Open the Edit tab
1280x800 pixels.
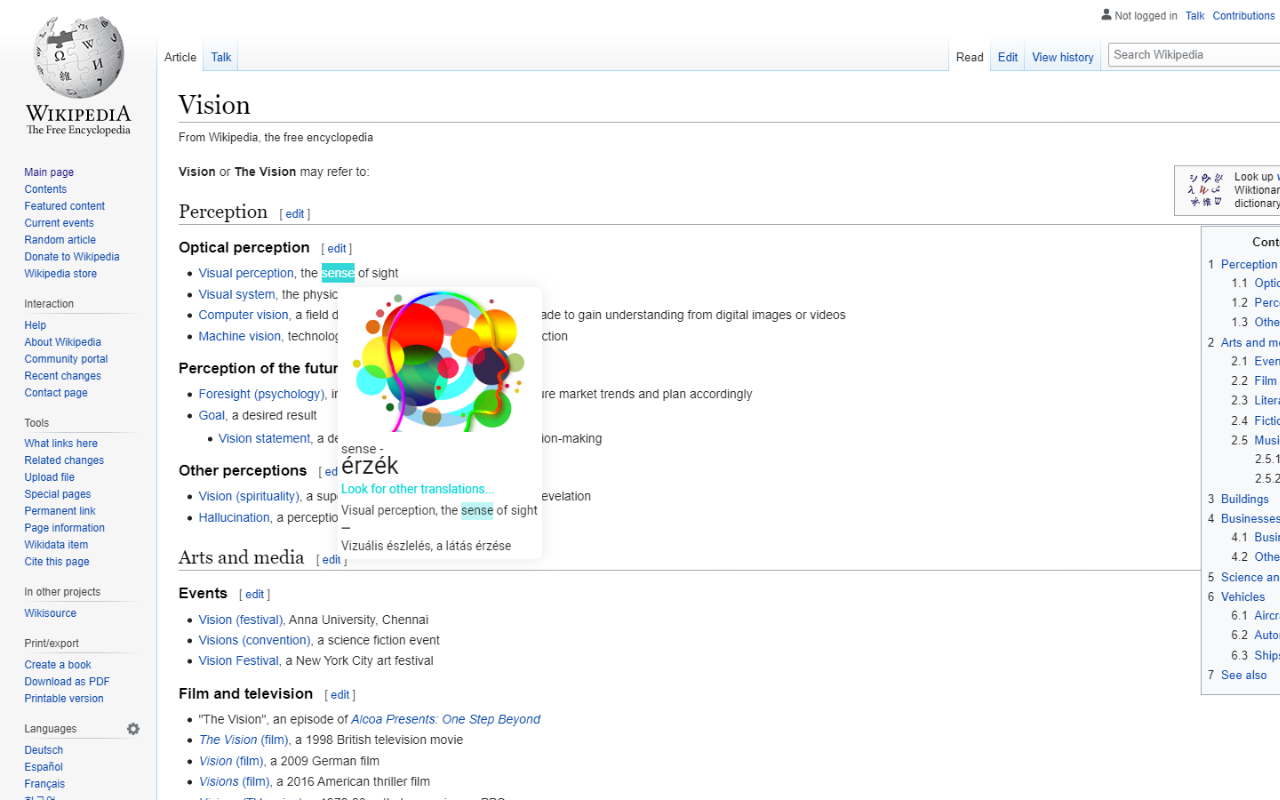[x=1007, y=57]
